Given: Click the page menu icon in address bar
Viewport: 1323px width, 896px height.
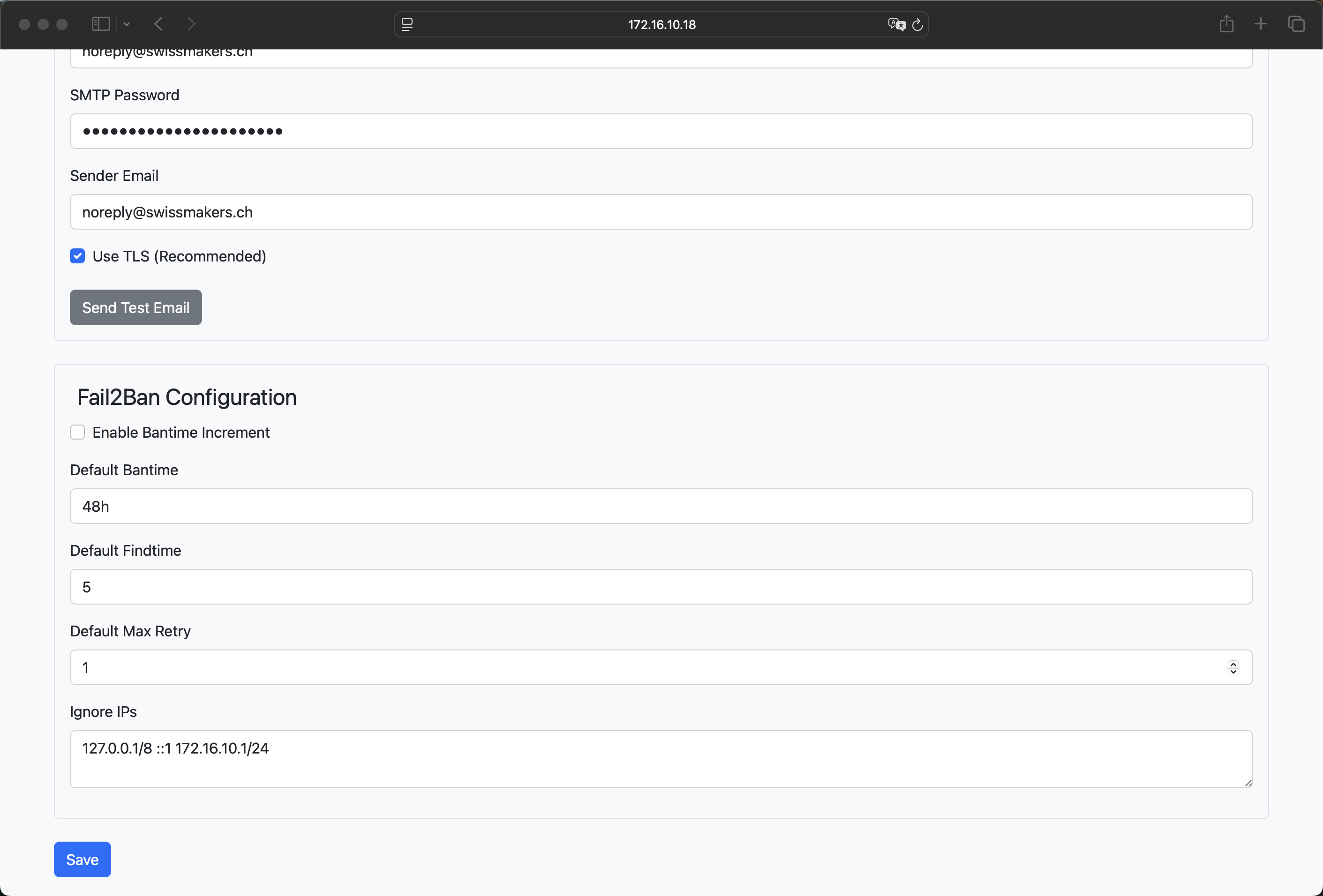Looking at the screenshot, I should [407, 24].
